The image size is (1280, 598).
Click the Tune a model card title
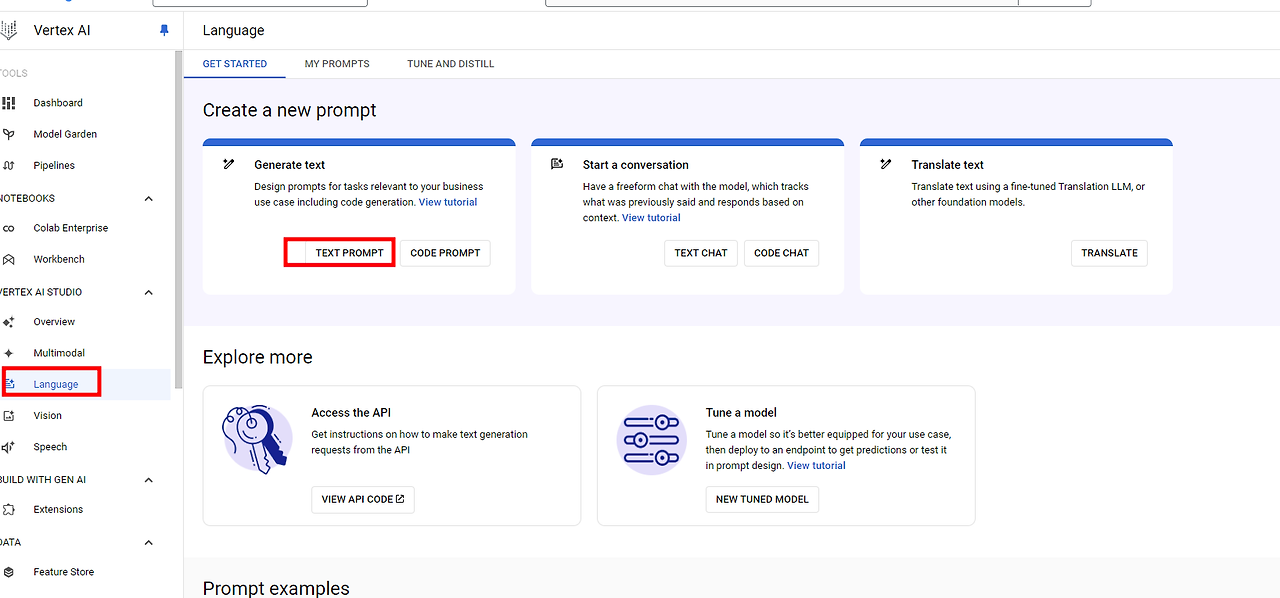pyautogui.click(x=741, y=412)
